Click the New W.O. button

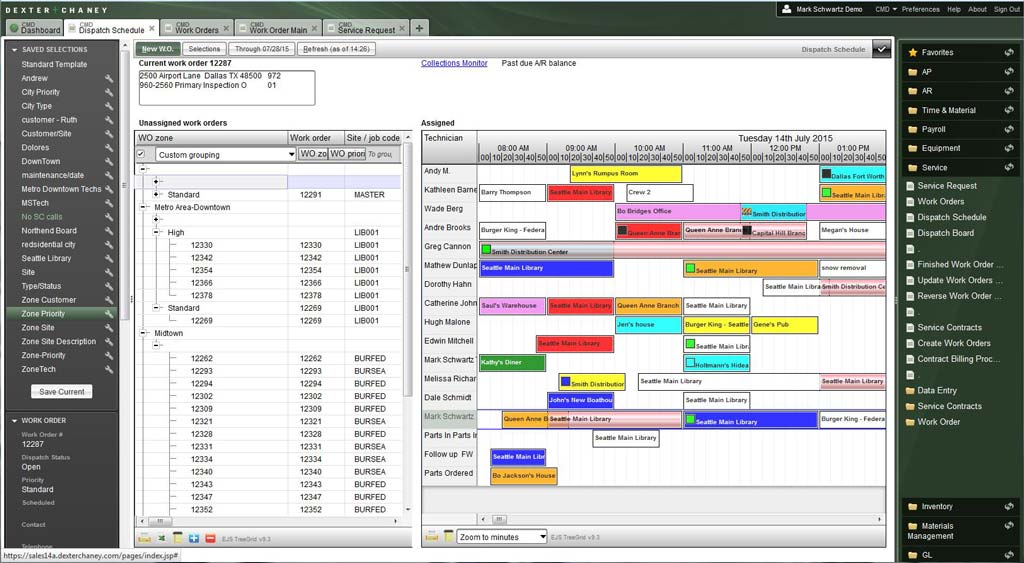(x=157, y=49)
